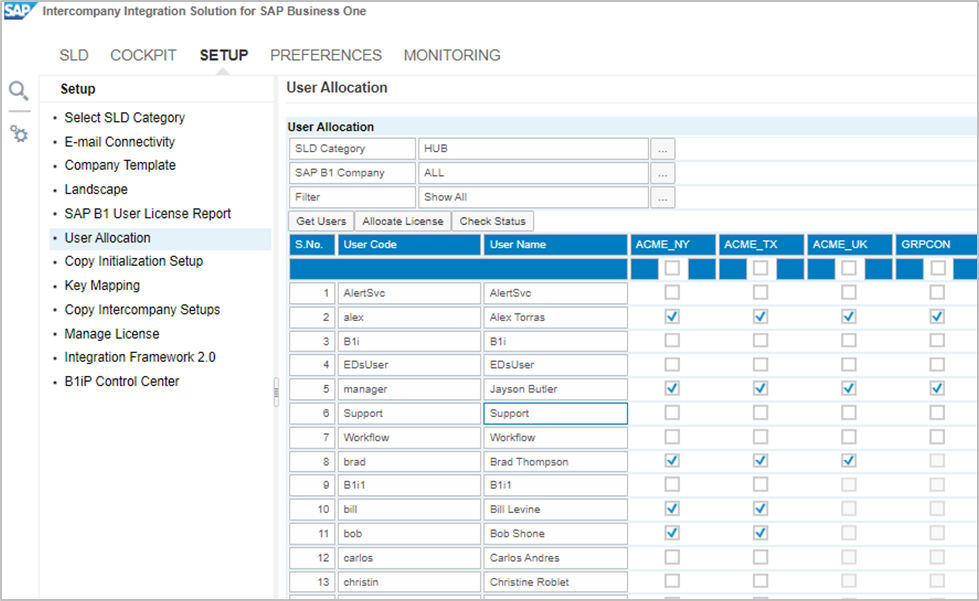Toggle ACME_UK checkbox for Brad Thompson
This screenshot has height=601, width=979.
848,461
